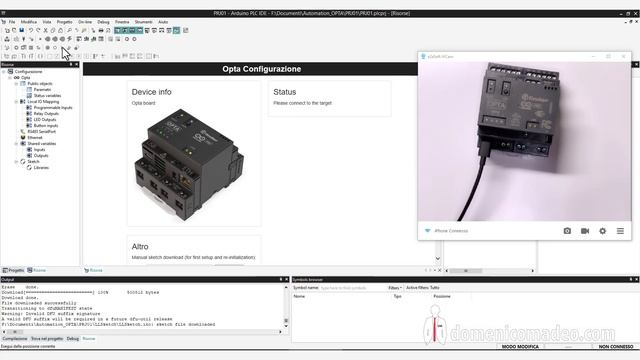Switch to the Risorse output tab
The width and height of the screenshot is (640, 360).
pos(89,339)
